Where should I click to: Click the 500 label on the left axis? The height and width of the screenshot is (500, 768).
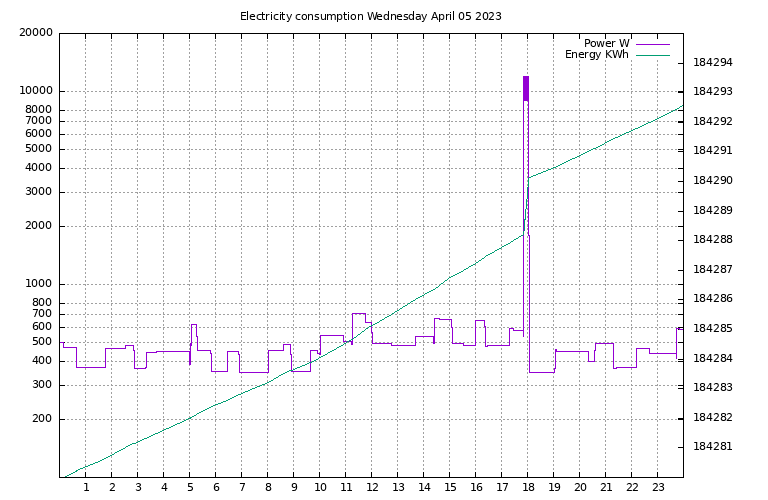click(x=42, y=342)
